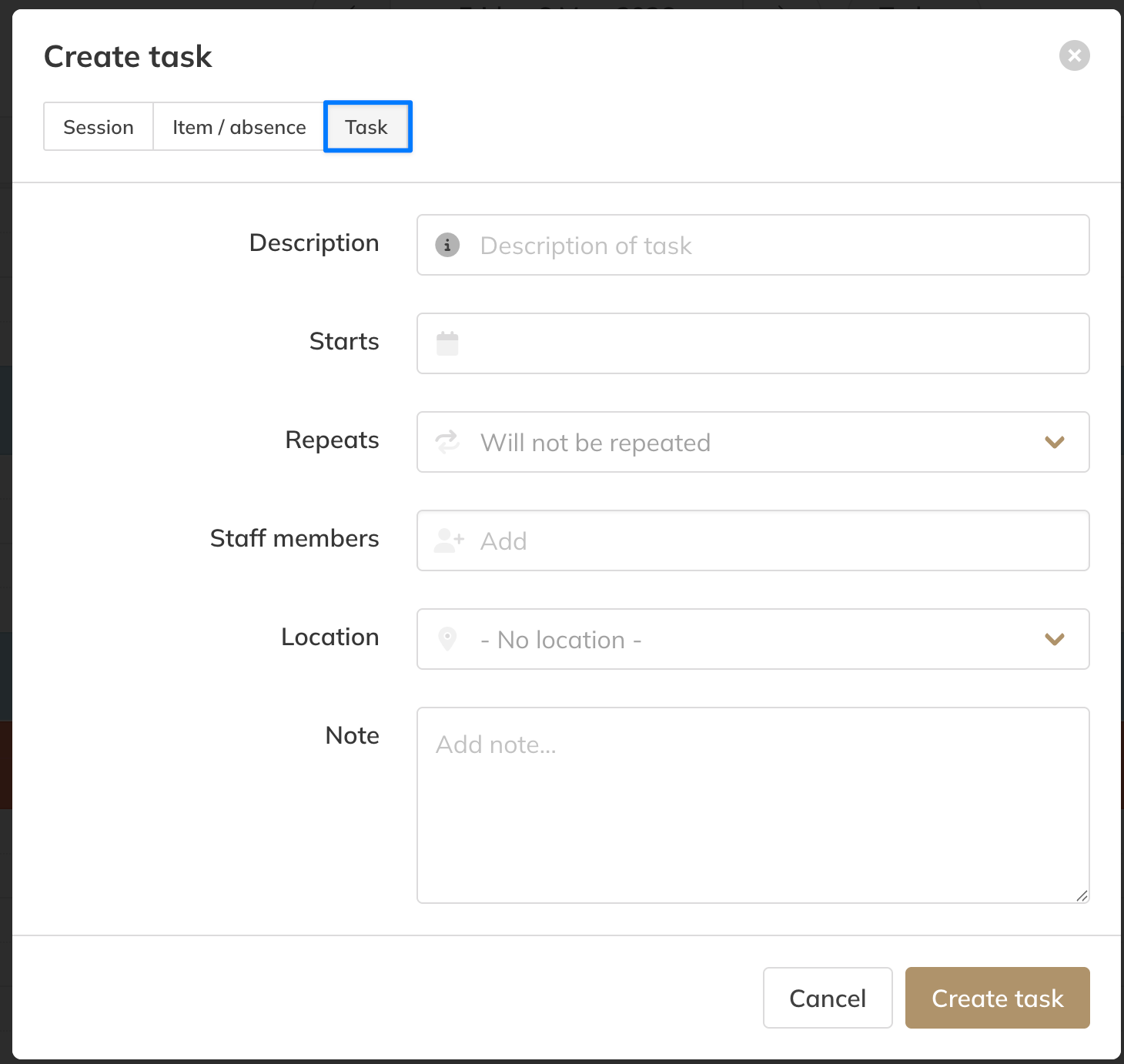Click the gold Create task button

click(997, 998)
